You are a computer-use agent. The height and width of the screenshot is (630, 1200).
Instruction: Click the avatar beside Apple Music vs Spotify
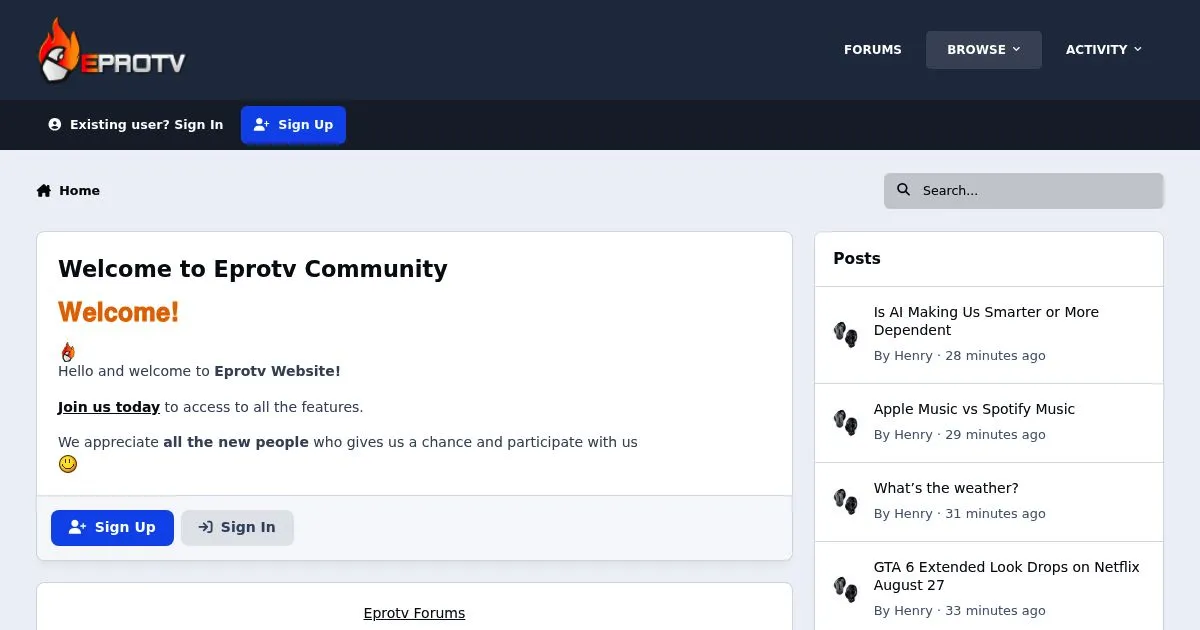tap(846, 422)
